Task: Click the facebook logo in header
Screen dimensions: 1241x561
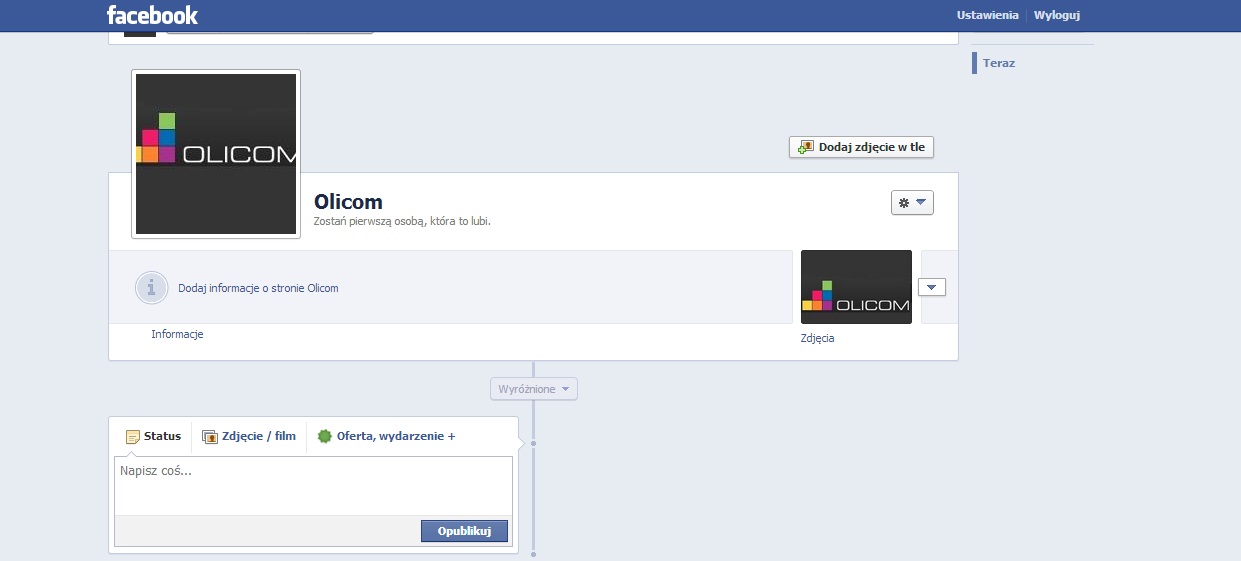Action: [x=152, y=15]
